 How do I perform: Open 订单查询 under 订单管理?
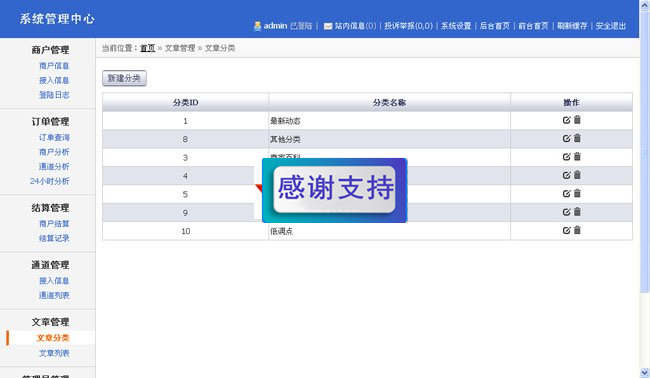coord(54,137)
